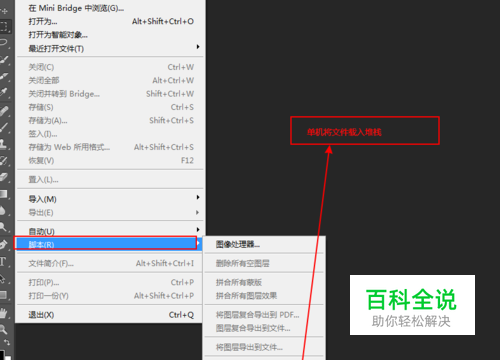500x360 pixels.
Task: Choose 关闭全部 menu entry
Action: 109,80
